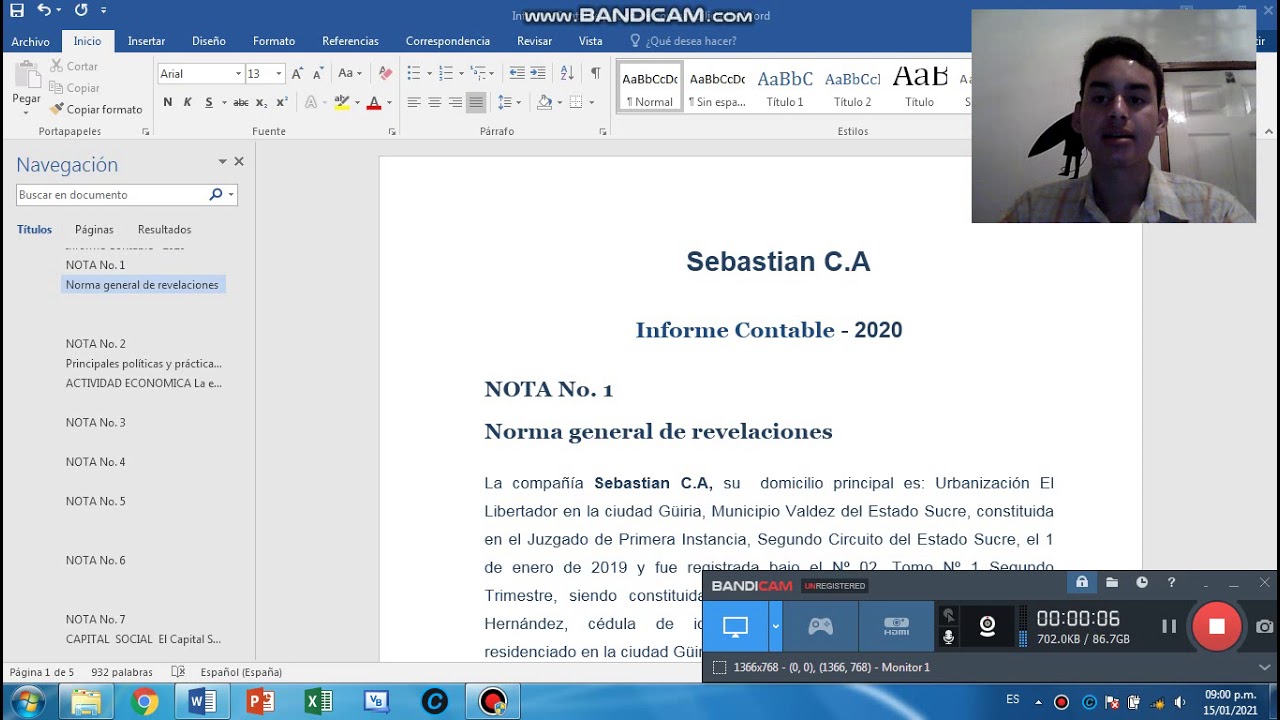Click the Bandicam lock icon
The width and height of the screenshot is (1280, 720).
(x=1081, y=582)
